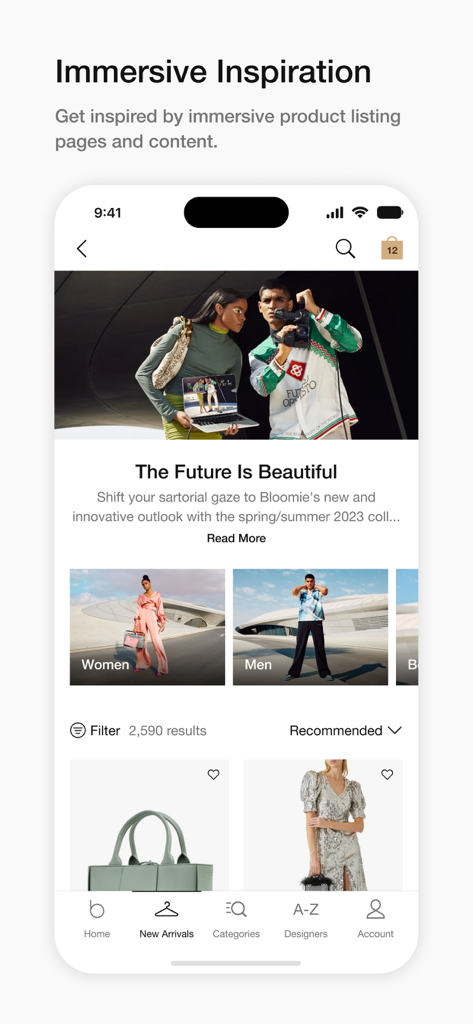Favorite the green tote bag heart
Image resolution: width=473 pixels, height=1024 pixels.
click(x=214, y=775)
